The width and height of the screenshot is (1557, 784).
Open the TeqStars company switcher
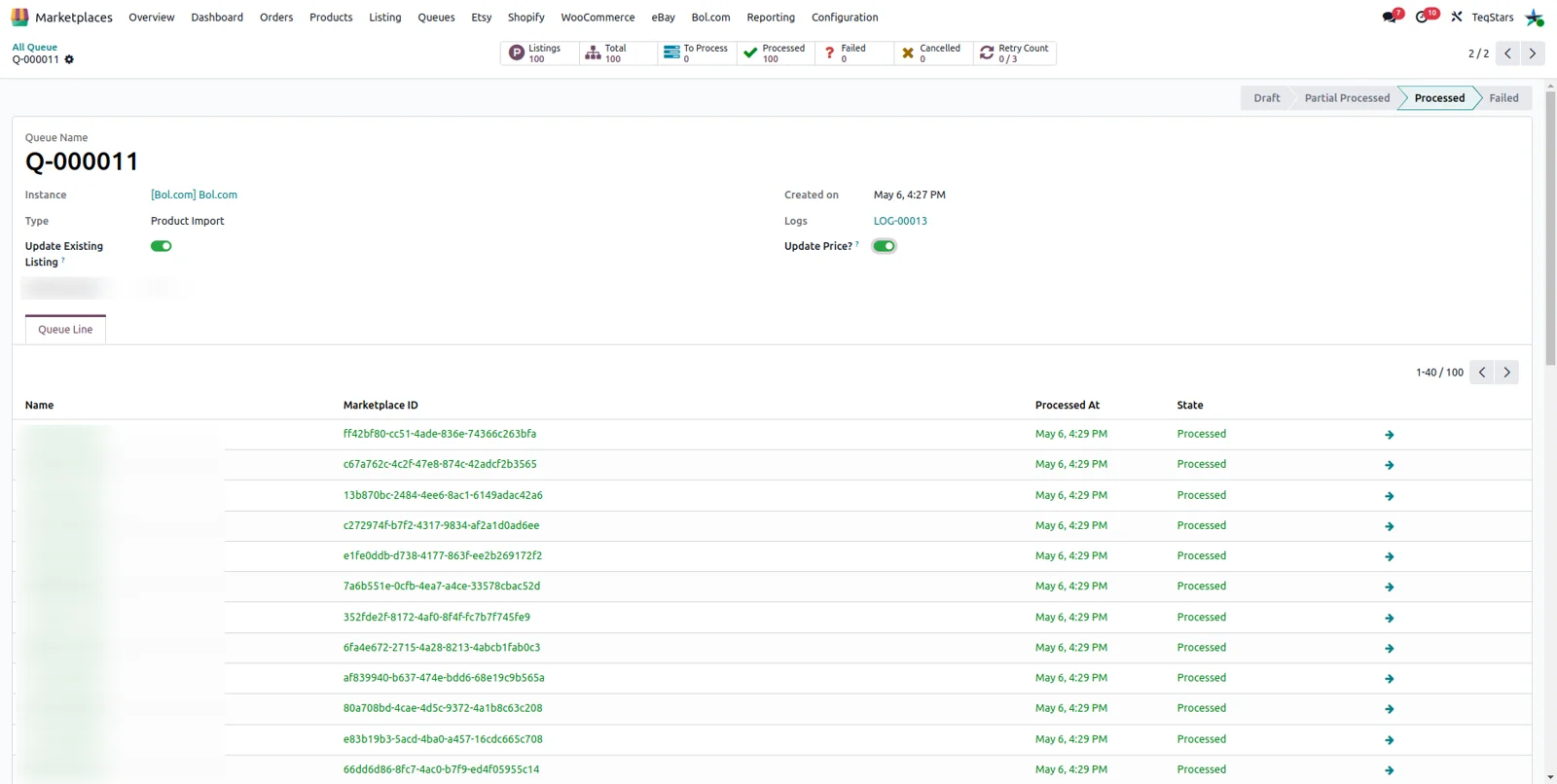tap(1493, 18)
